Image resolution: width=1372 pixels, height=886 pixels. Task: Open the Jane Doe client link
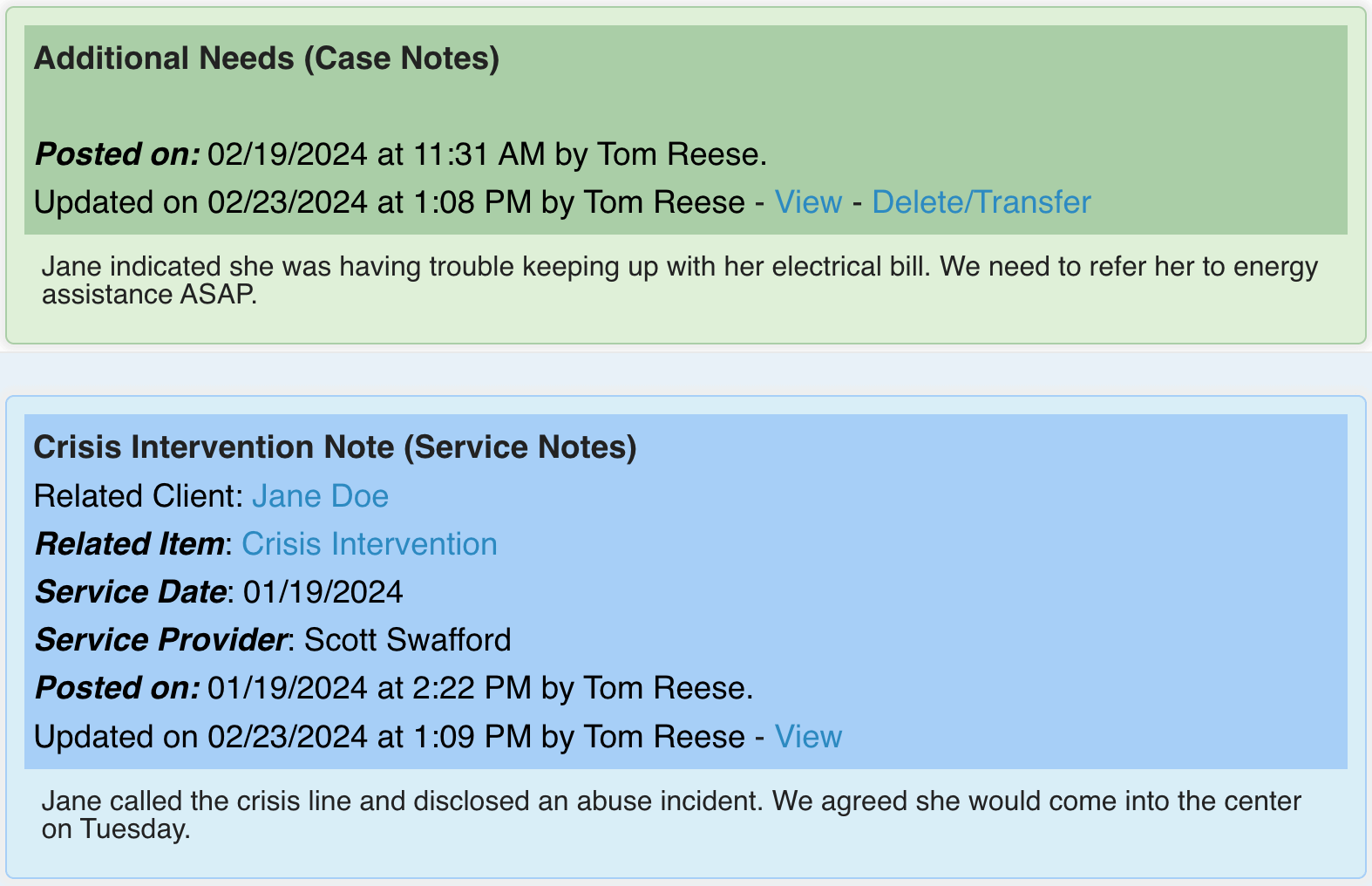pos(320,496)
